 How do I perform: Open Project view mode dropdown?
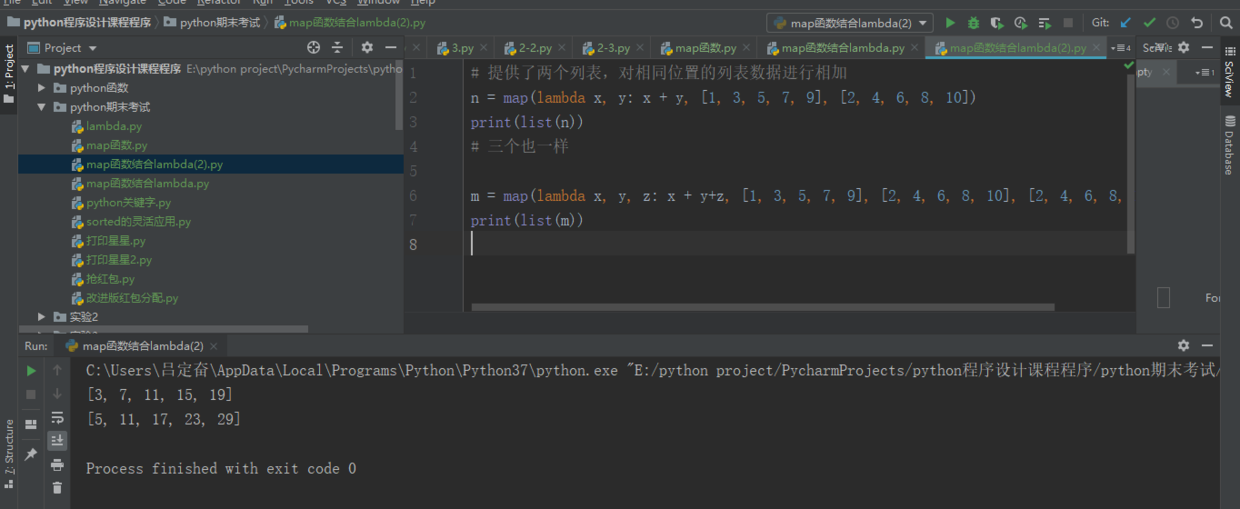click(x=62, y=47)
